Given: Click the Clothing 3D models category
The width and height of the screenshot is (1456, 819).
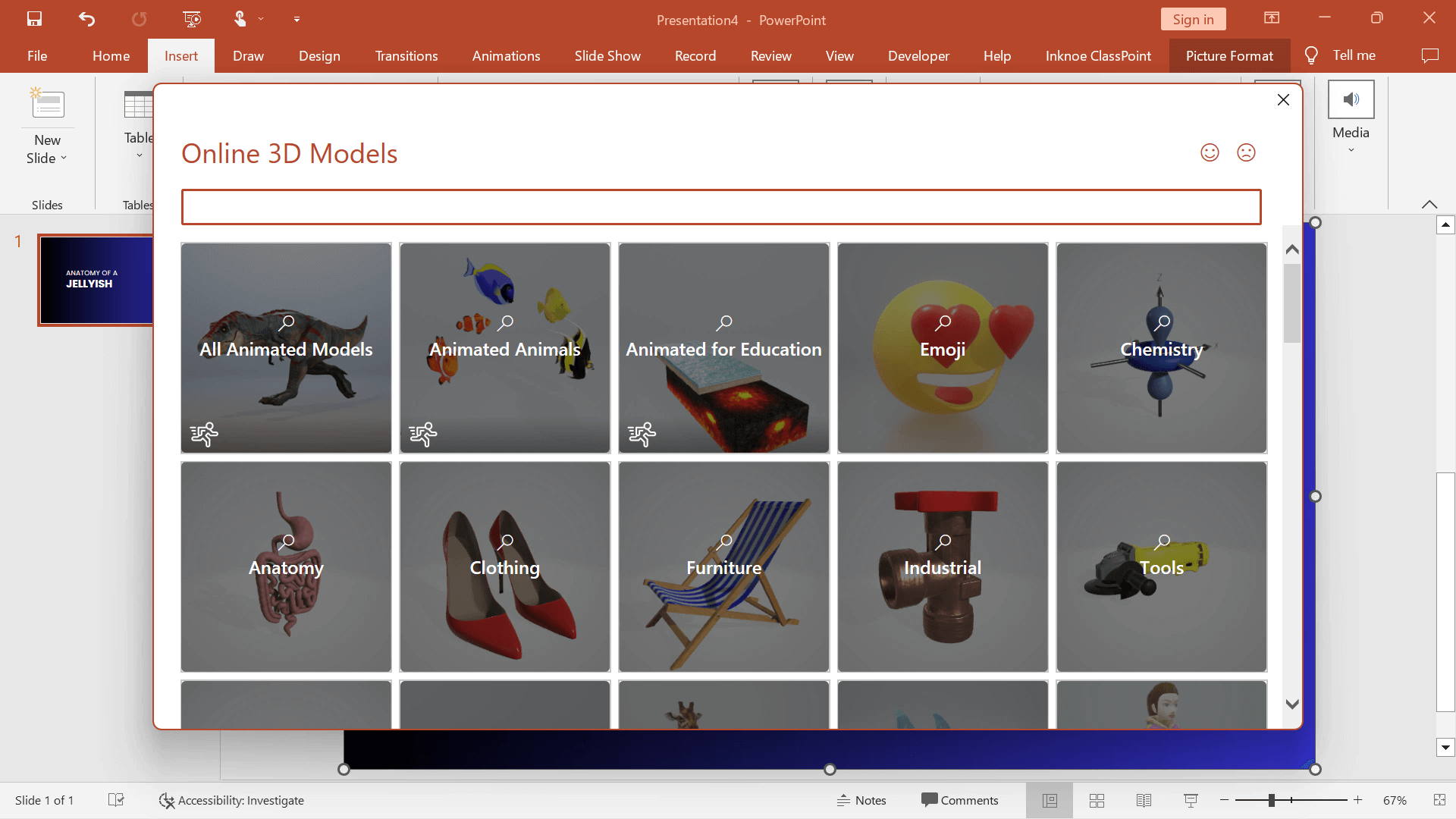Looking at the screenshot, I should click(x=505, y=567).
